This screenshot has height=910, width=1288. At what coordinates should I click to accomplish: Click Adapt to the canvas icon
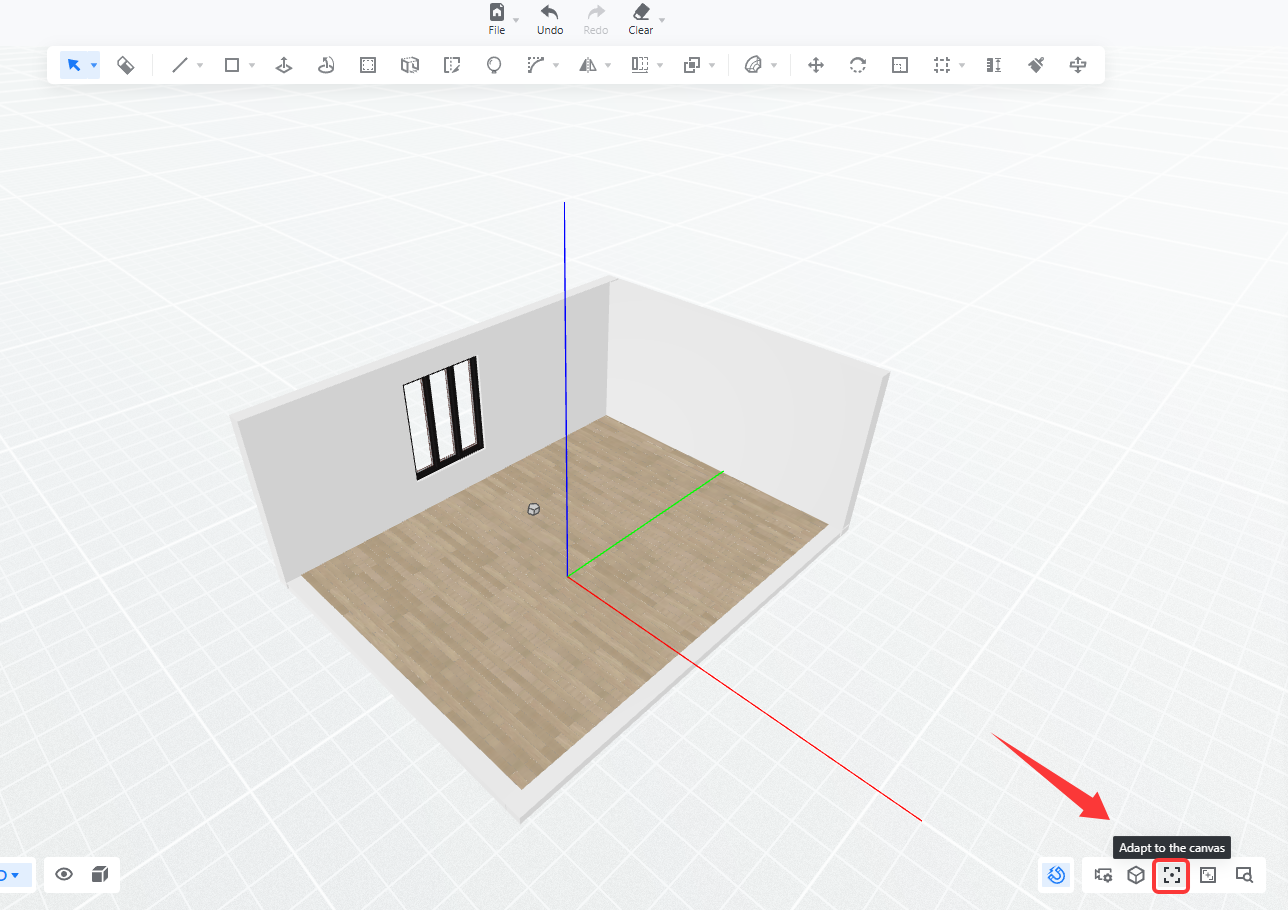1172,875
